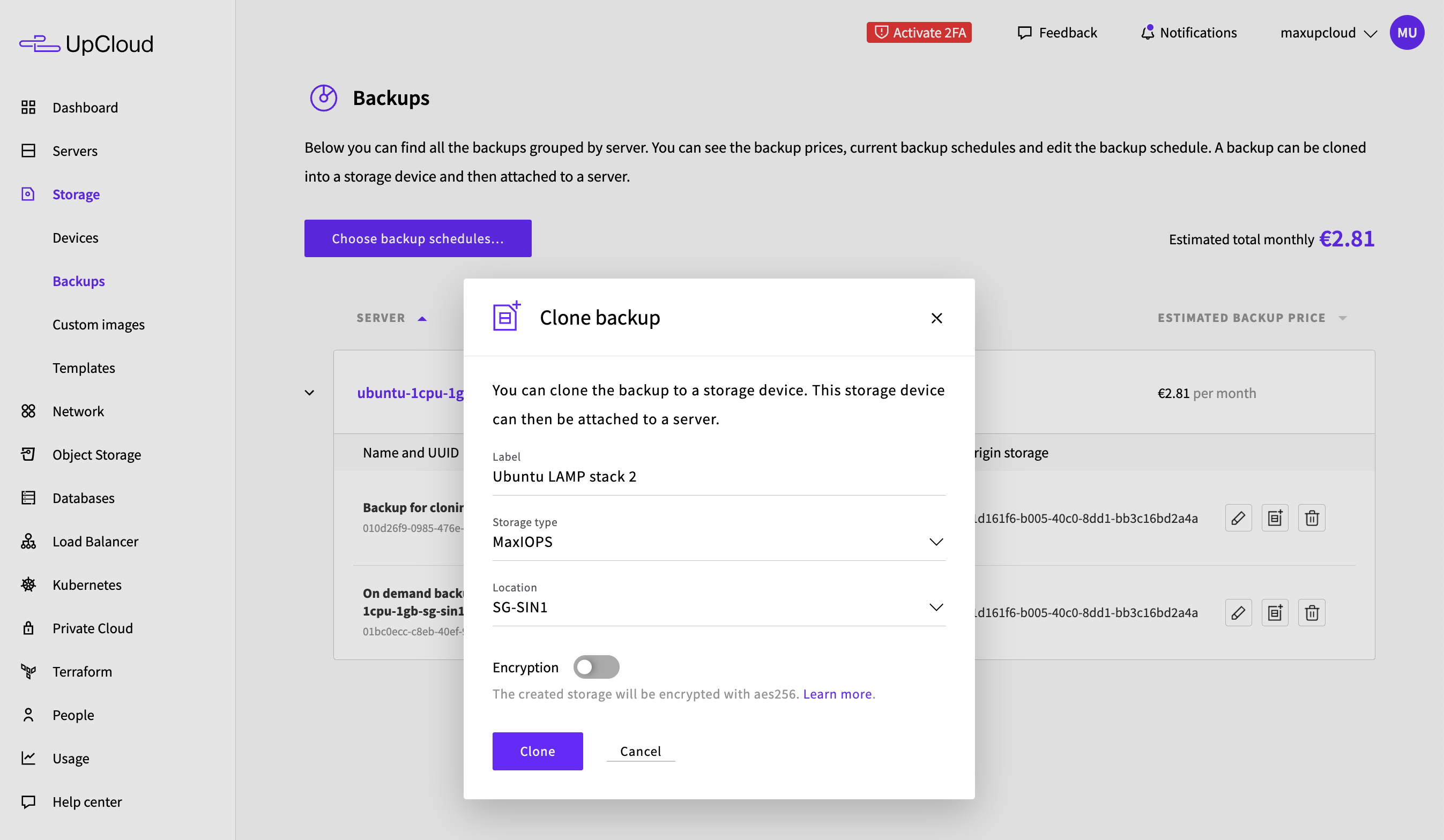Open the Network menu label
1444x840 pixels.
point(78,411)
